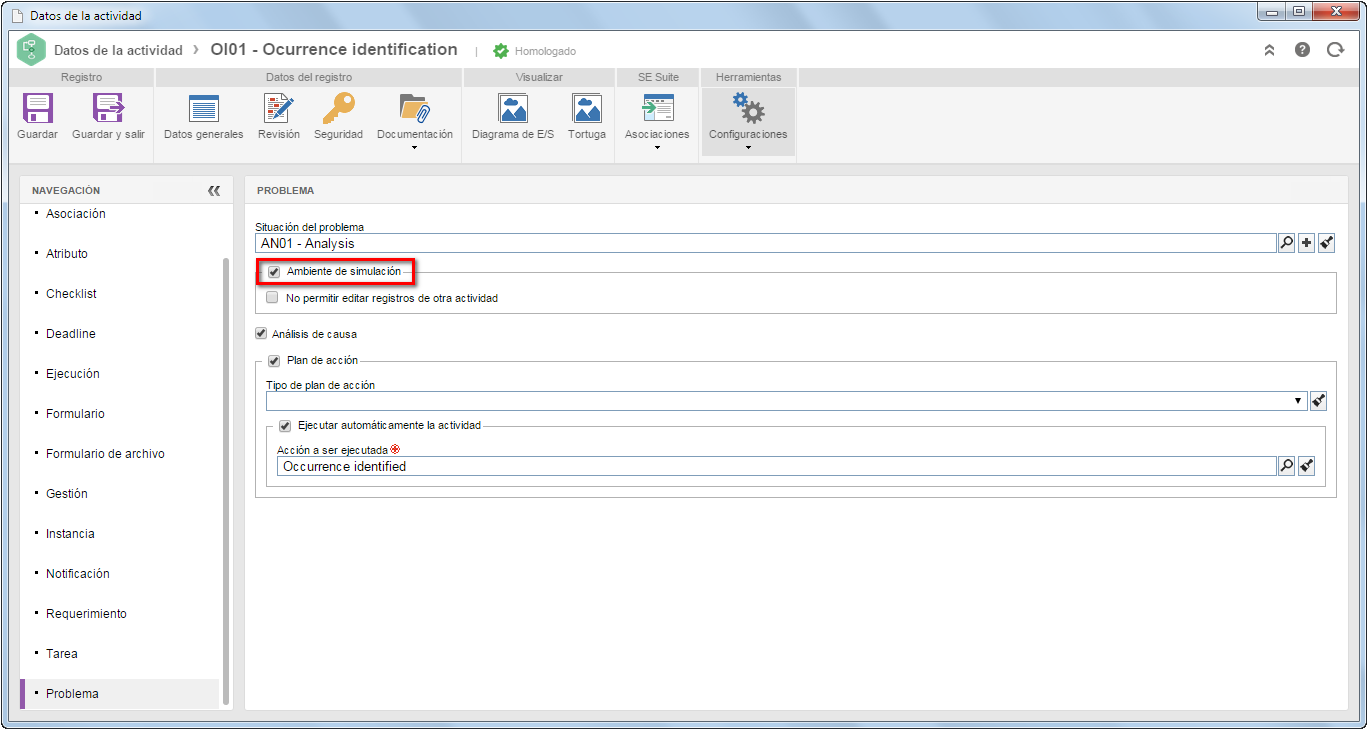Click the Homologado status icon
This screenshot has height=730, width=1368.
(501, 51)
